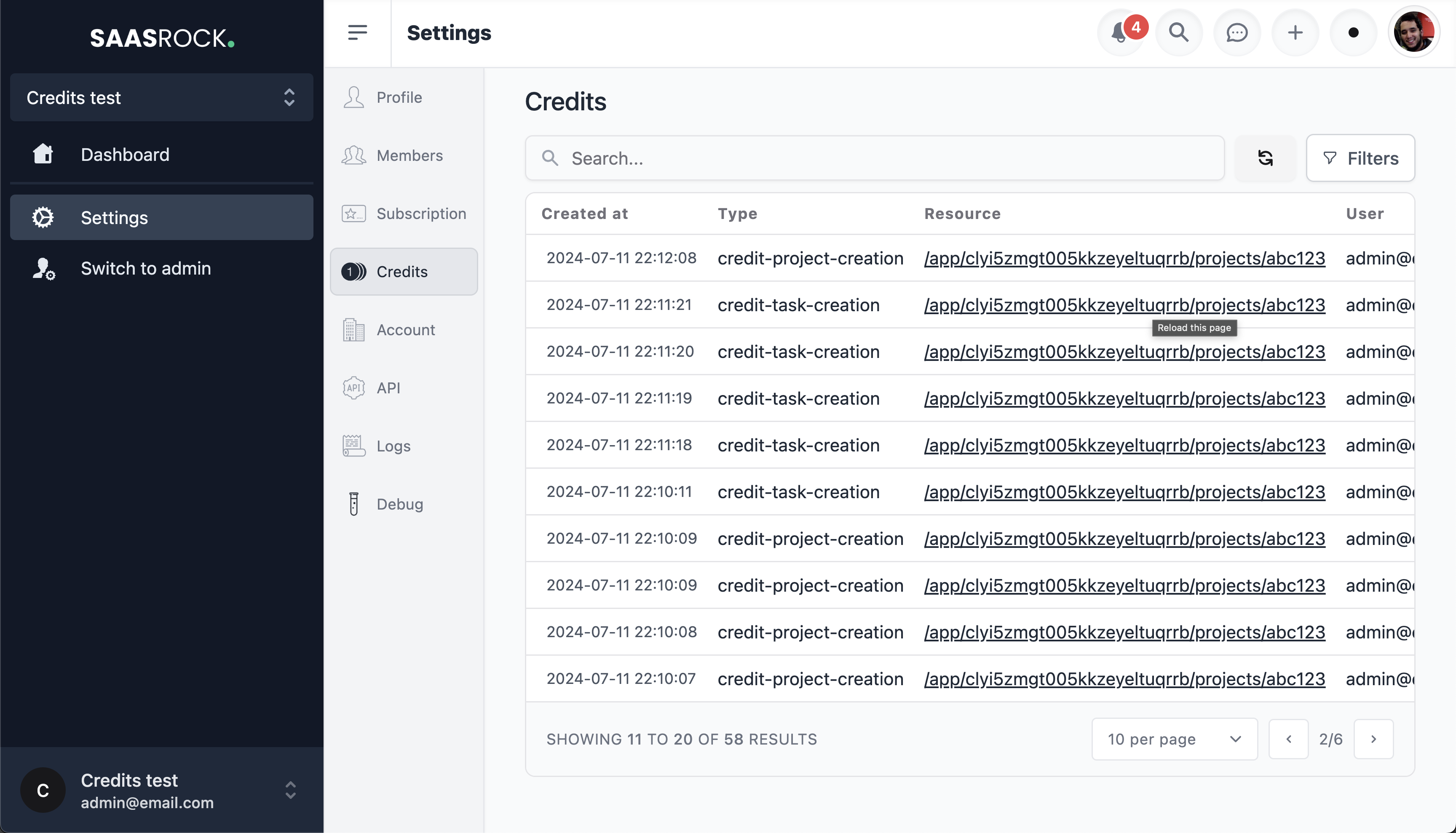Click the Switch to admin user icon

43,268
